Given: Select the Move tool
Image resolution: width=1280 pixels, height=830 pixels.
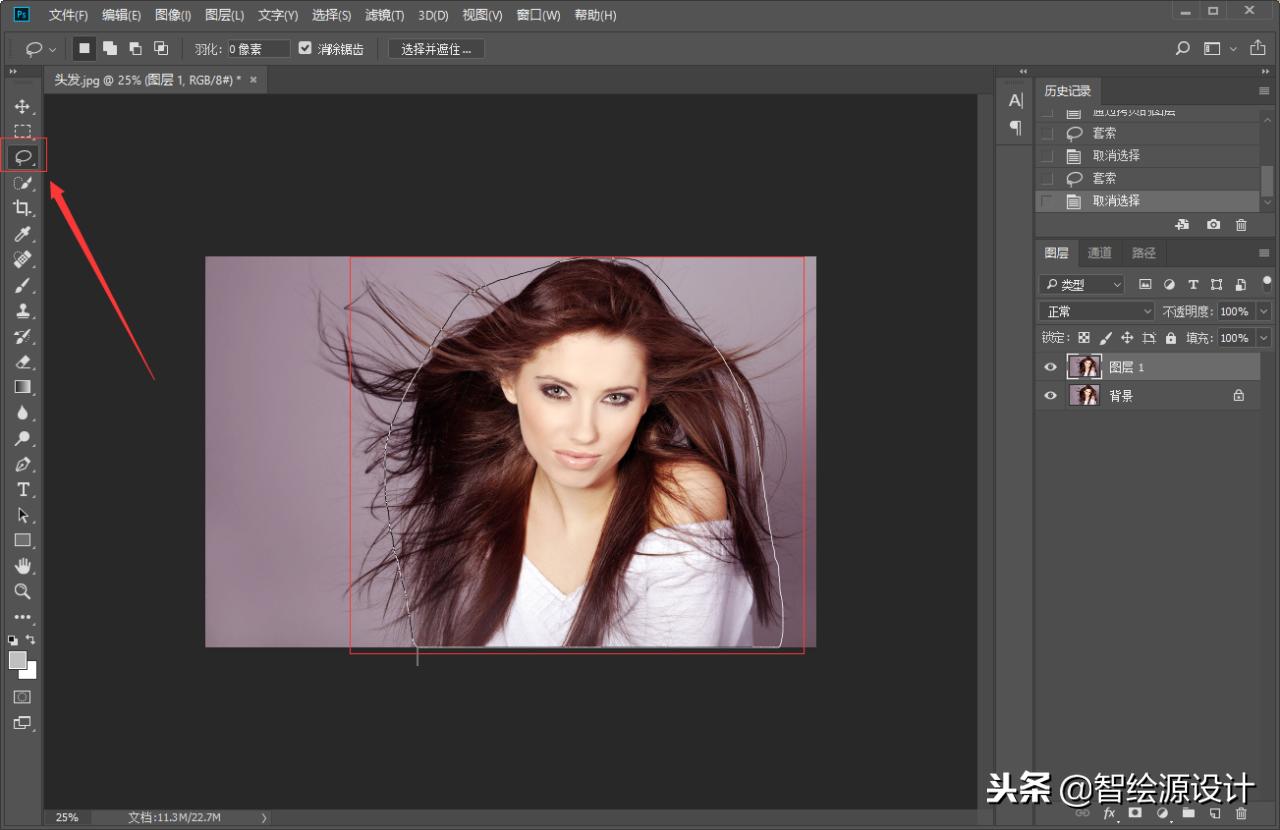Looking at the screenshot, I should [x=22, y=106].
